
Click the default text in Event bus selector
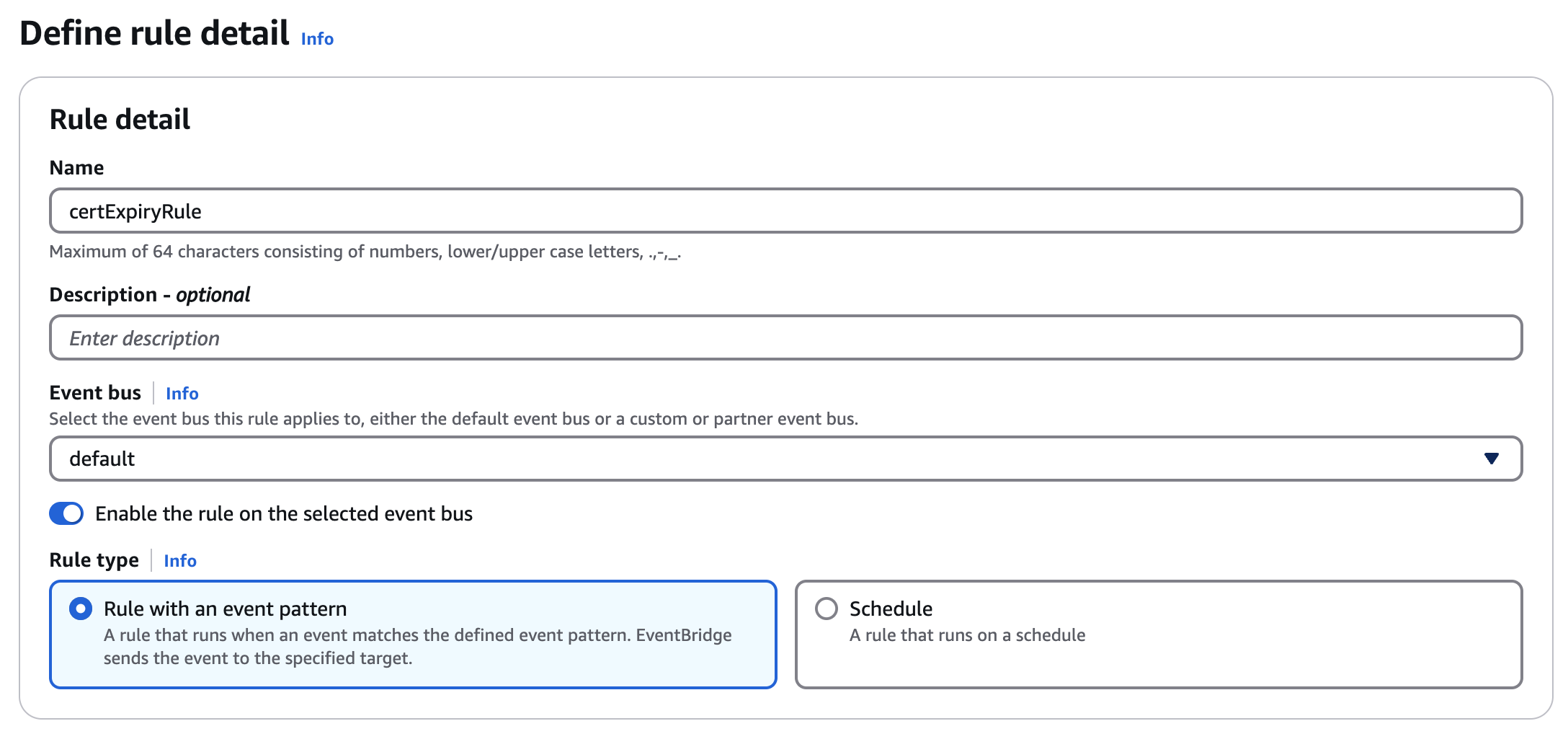[102, 459]
